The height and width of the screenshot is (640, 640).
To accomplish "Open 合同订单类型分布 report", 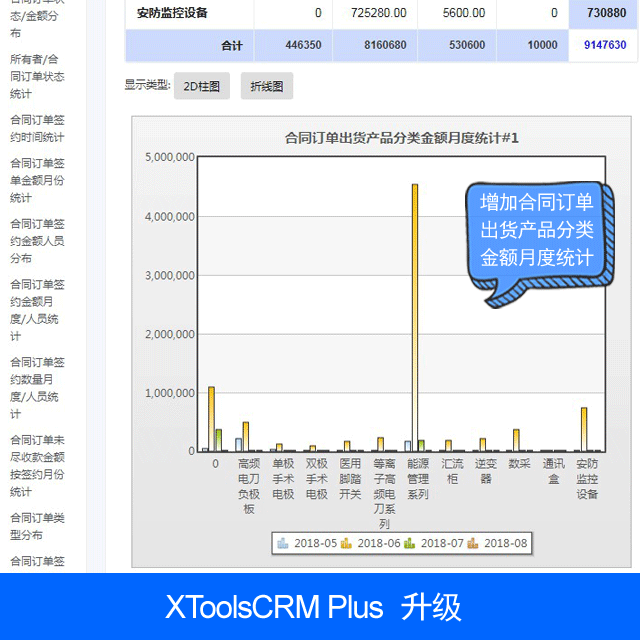I will (37, 526).
